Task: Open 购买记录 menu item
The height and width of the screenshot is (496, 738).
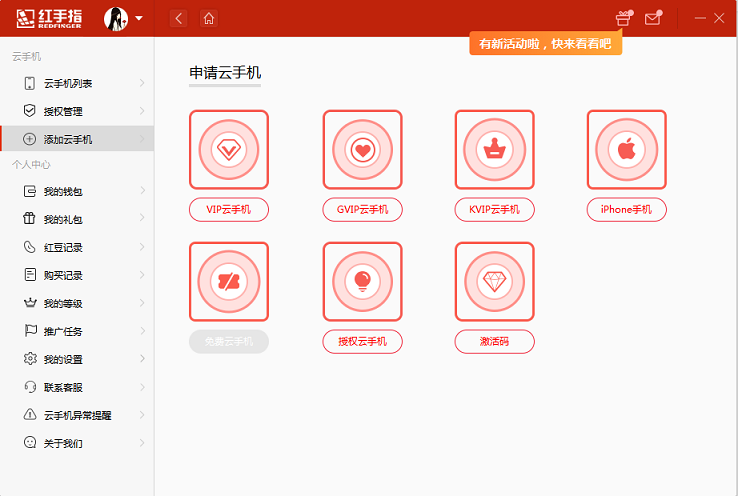Action: [x=77, y=275]
